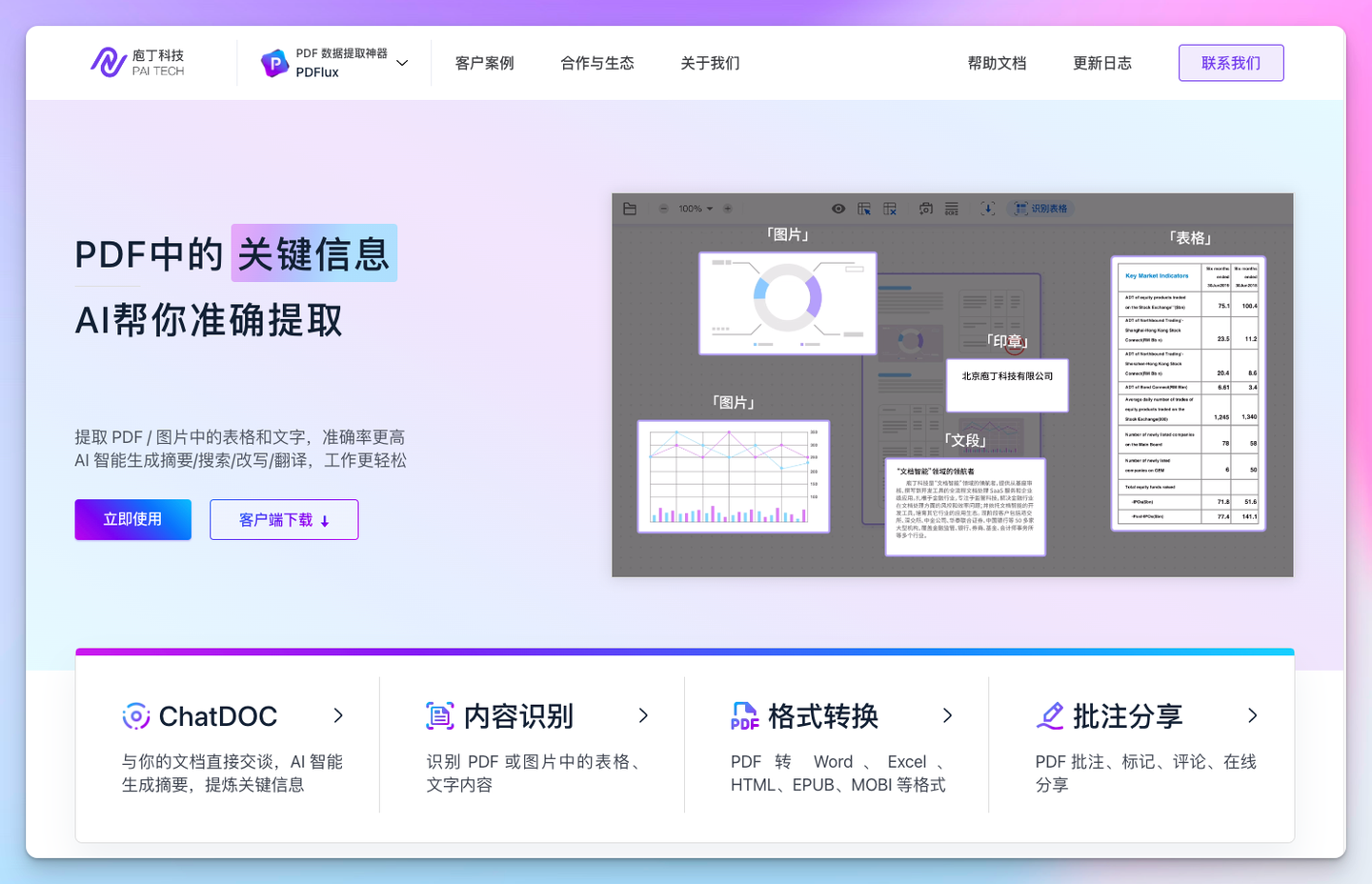Expand the 格式转换 feature details arrow
The image size is (1372, 884).
pyautogui.click(x=947, y=715)
